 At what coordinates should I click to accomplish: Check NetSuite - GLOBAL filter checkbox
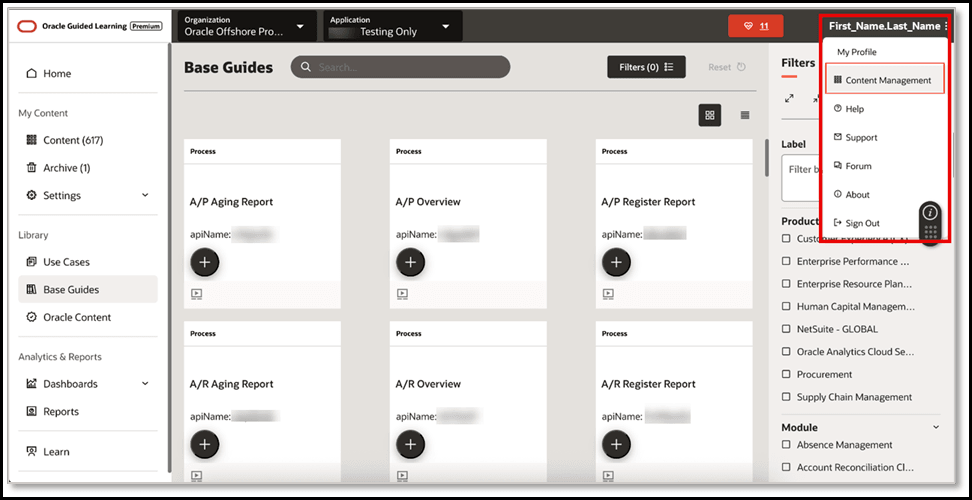pyautogui.click(x=786, y=329)
